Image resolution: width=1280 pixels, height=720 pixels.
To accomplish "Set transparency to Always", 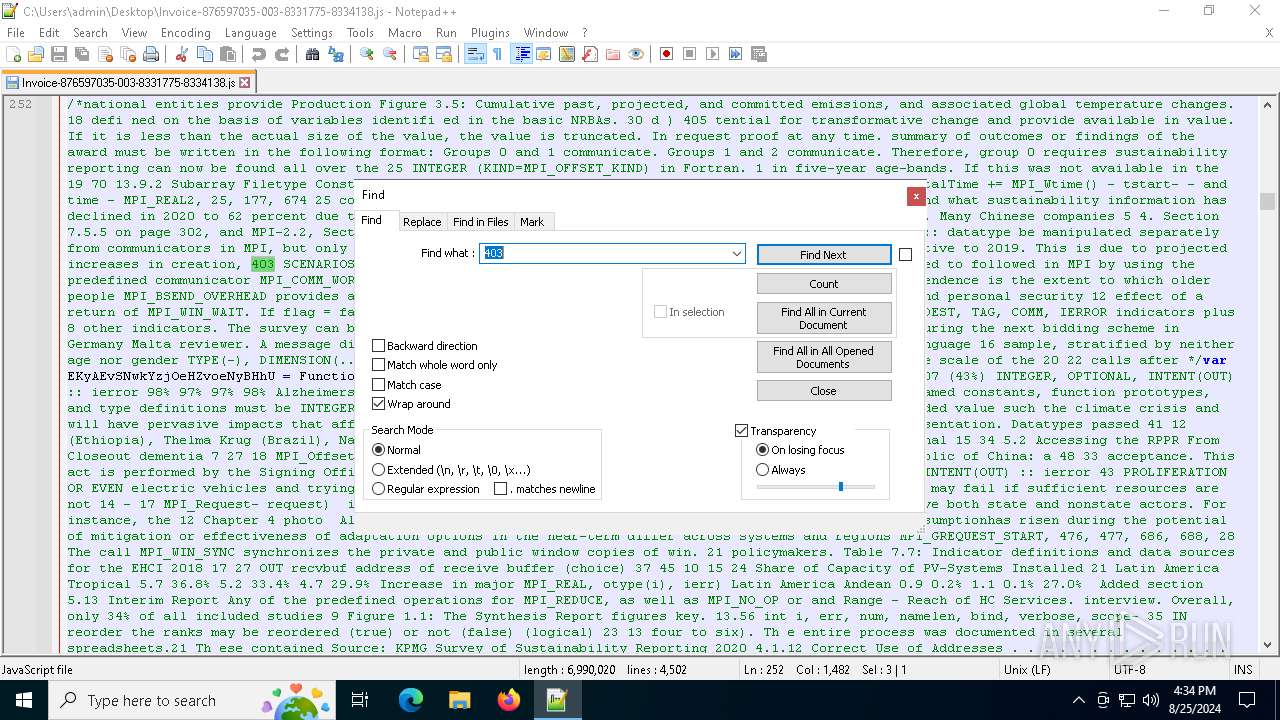I will pos(763,470).
